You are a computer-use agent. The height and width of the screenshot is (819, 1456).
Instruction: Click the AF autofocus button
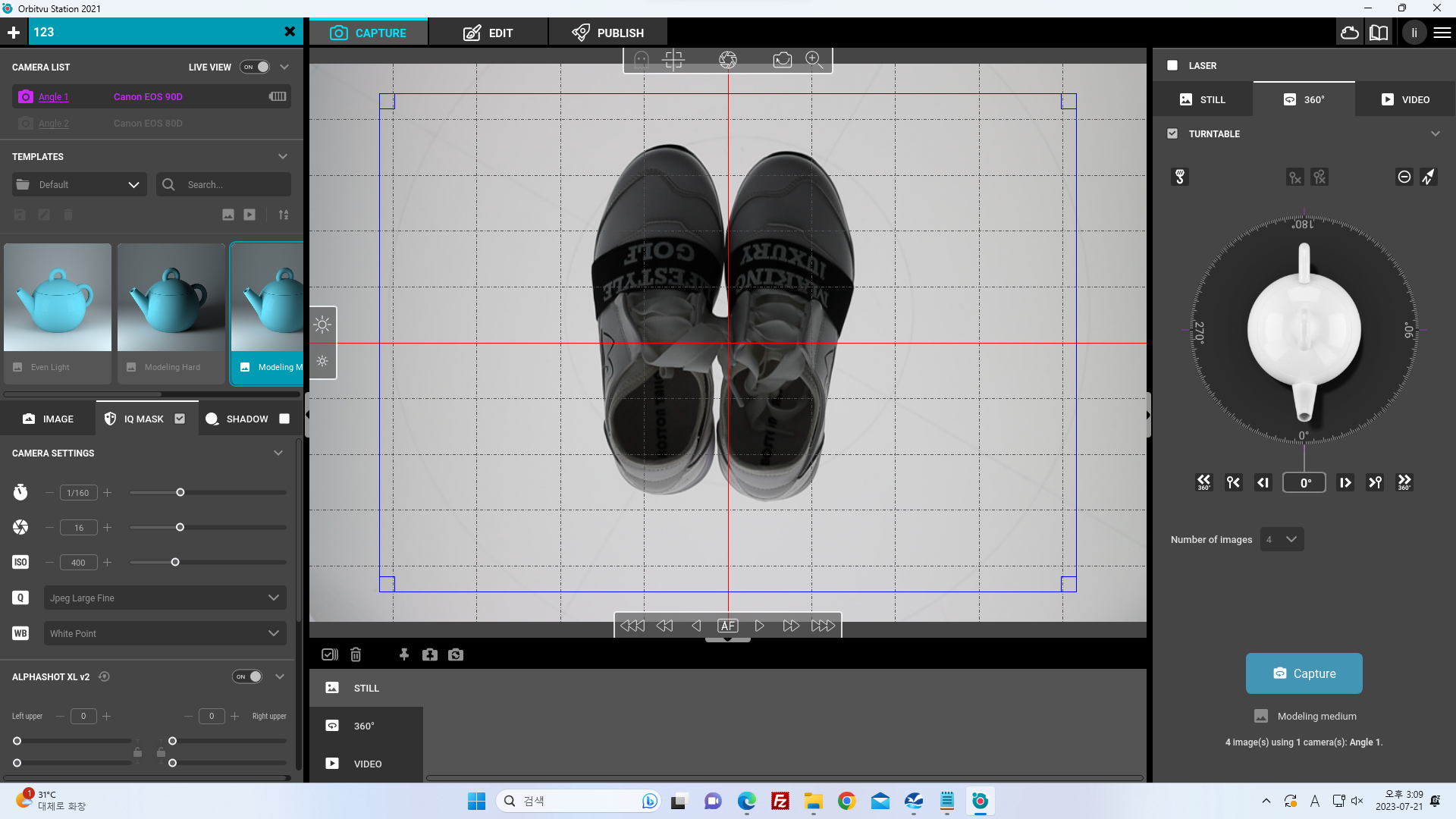[x=728, y=626]
